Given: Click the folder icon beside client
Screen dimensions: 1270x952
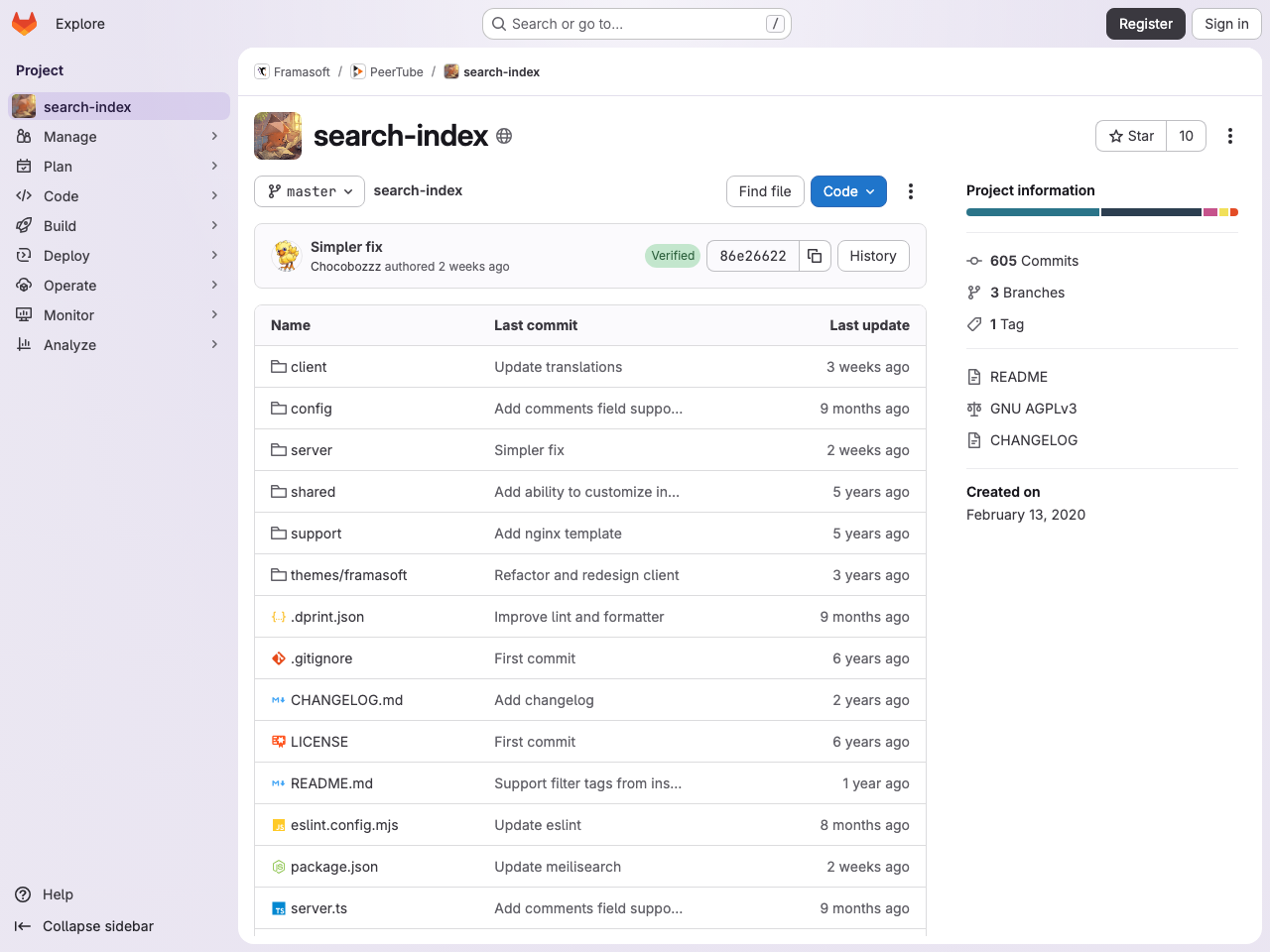Looking at the screenshot, I should pos(278,366).
